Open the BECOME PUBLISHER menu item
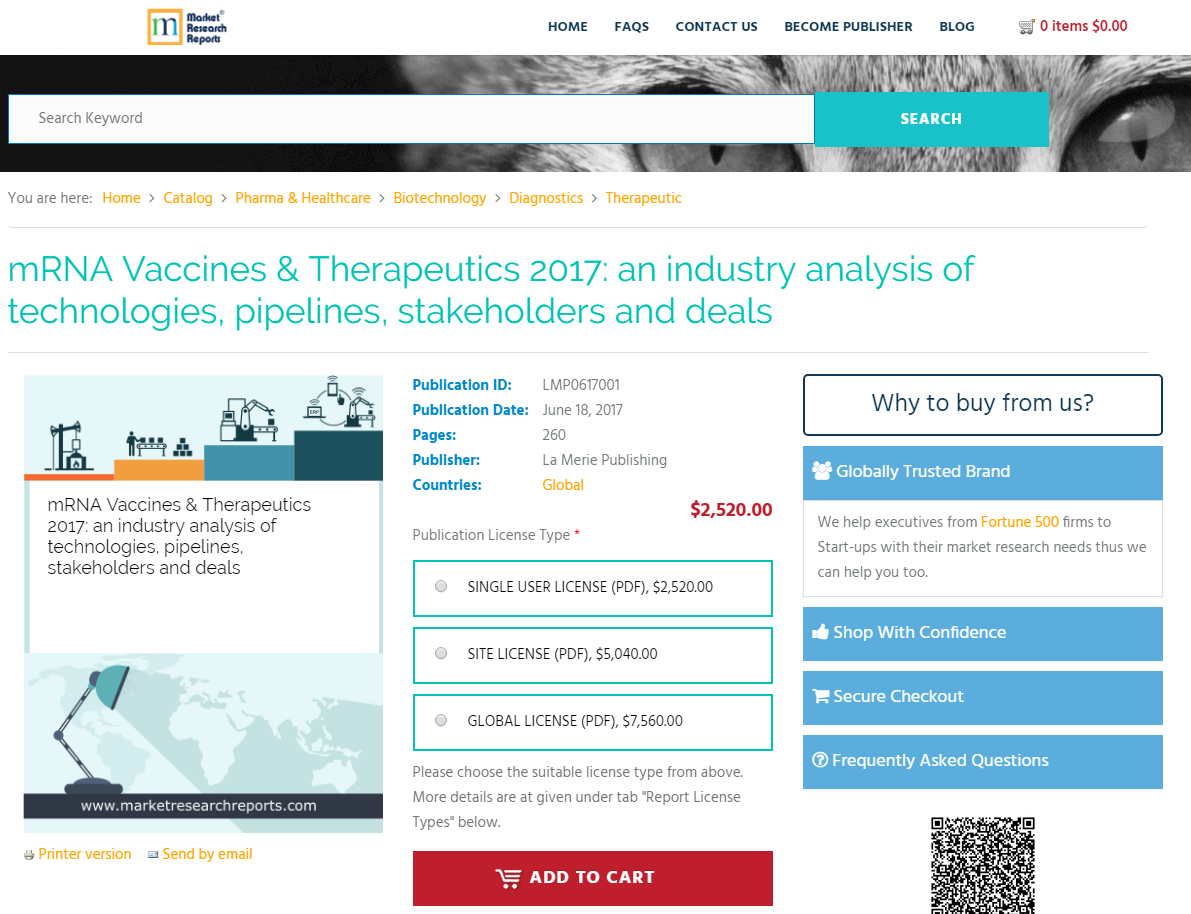This screenshot has height=914, width=1191. click(x=848, y=27)
